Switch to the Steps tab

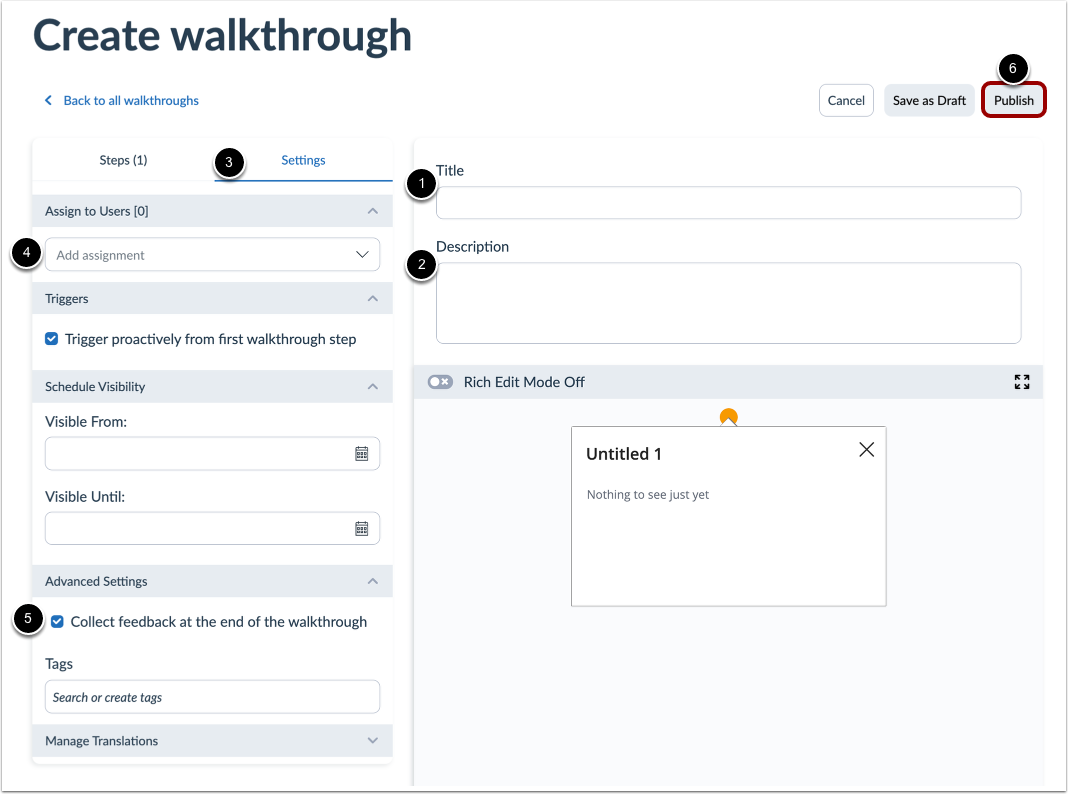click(123, 160)
